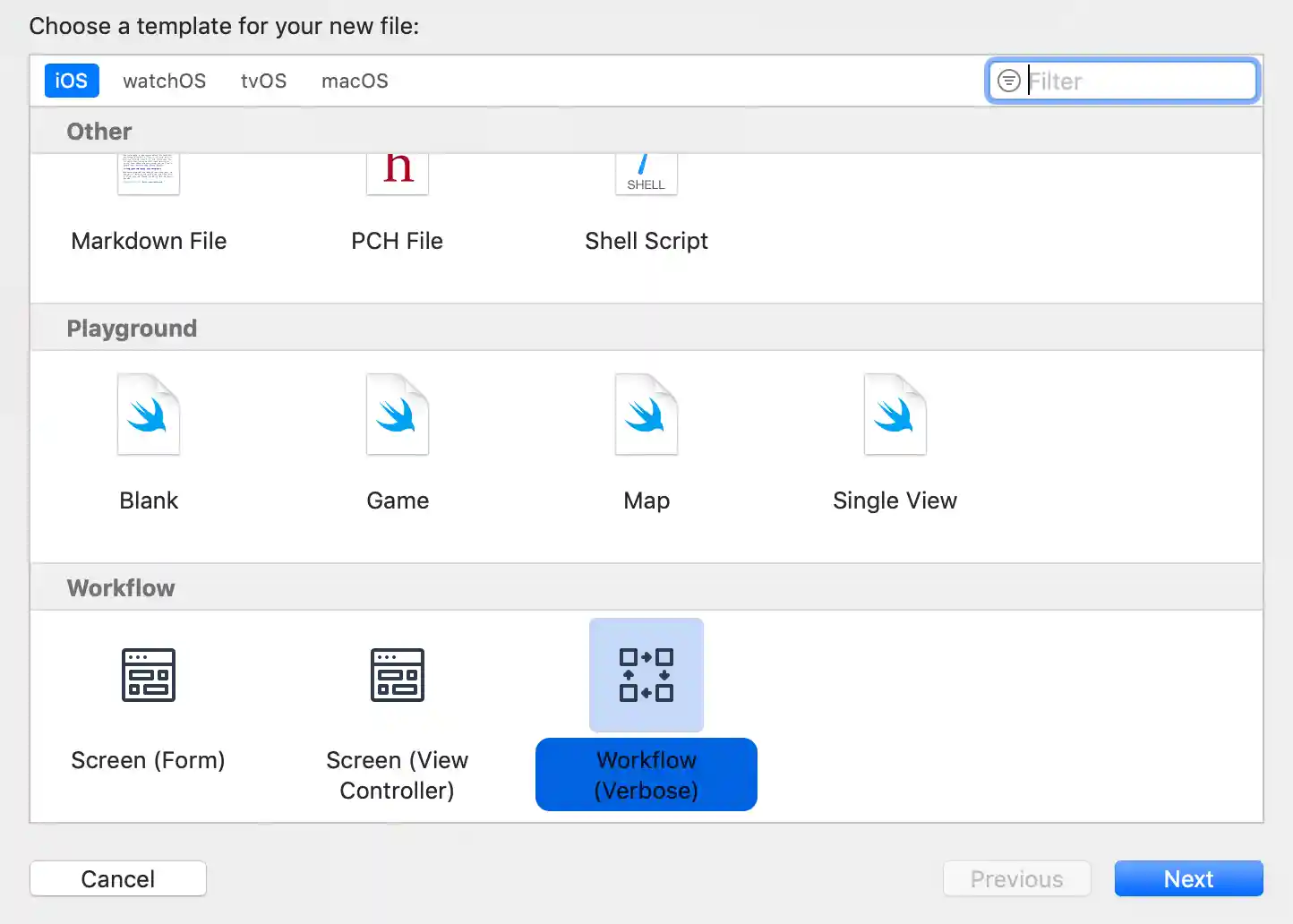Click the Single View label text

pyautogui.click(x=895, y=500)
